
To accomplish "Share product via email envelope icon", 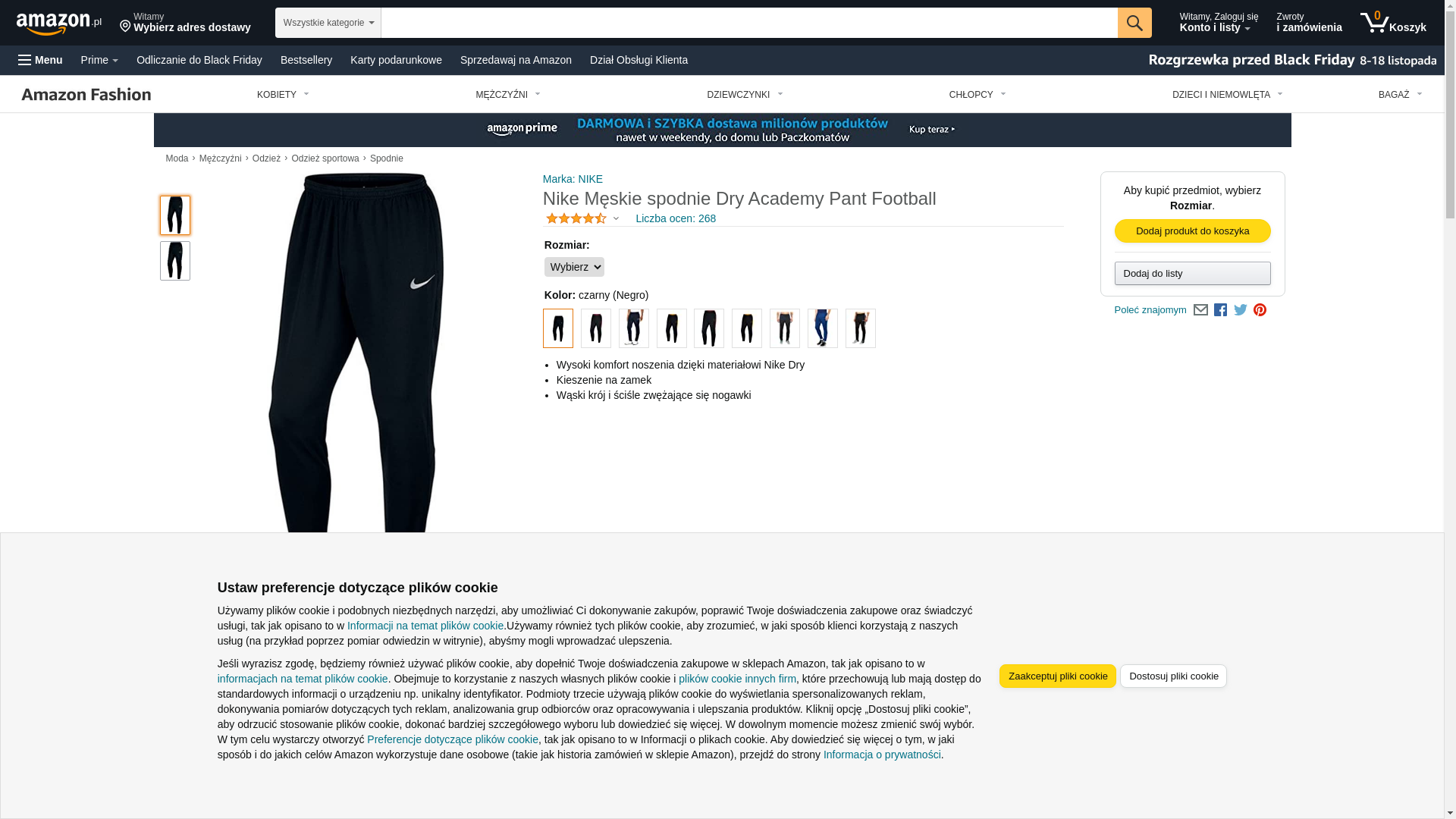I will click(1200, 310).
